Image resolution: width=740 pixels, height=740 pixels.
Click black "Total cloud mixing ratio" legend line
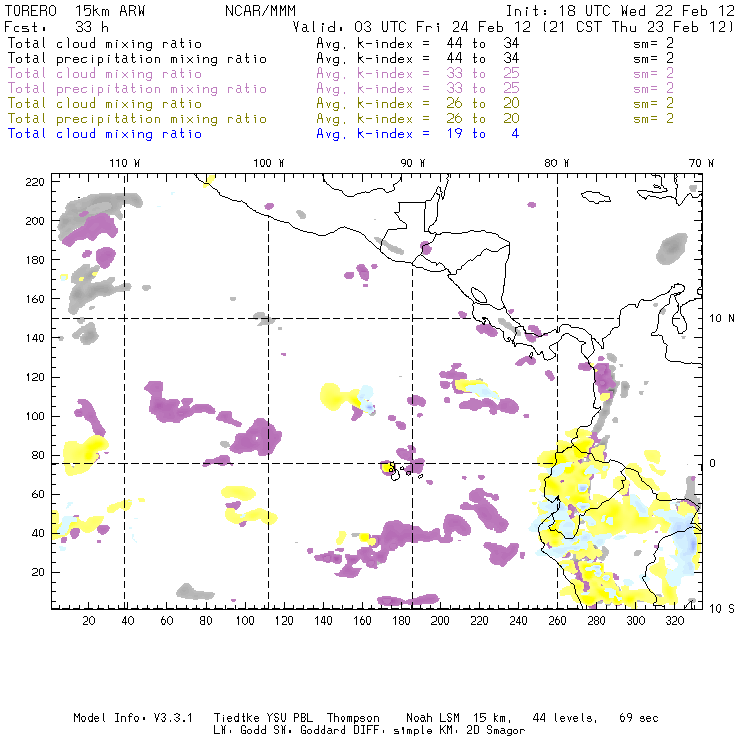click(105, 43)
